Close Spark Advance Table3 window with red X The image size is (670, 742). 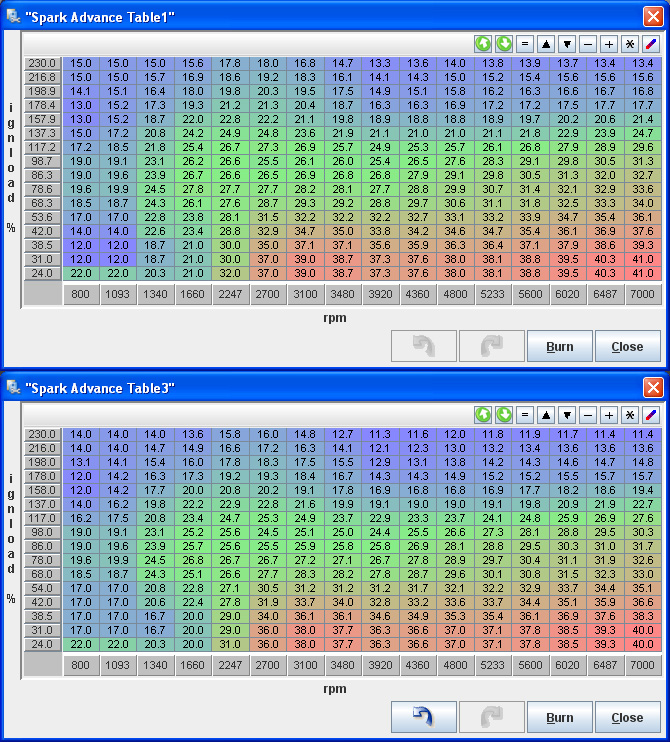(x=653, y=387)
